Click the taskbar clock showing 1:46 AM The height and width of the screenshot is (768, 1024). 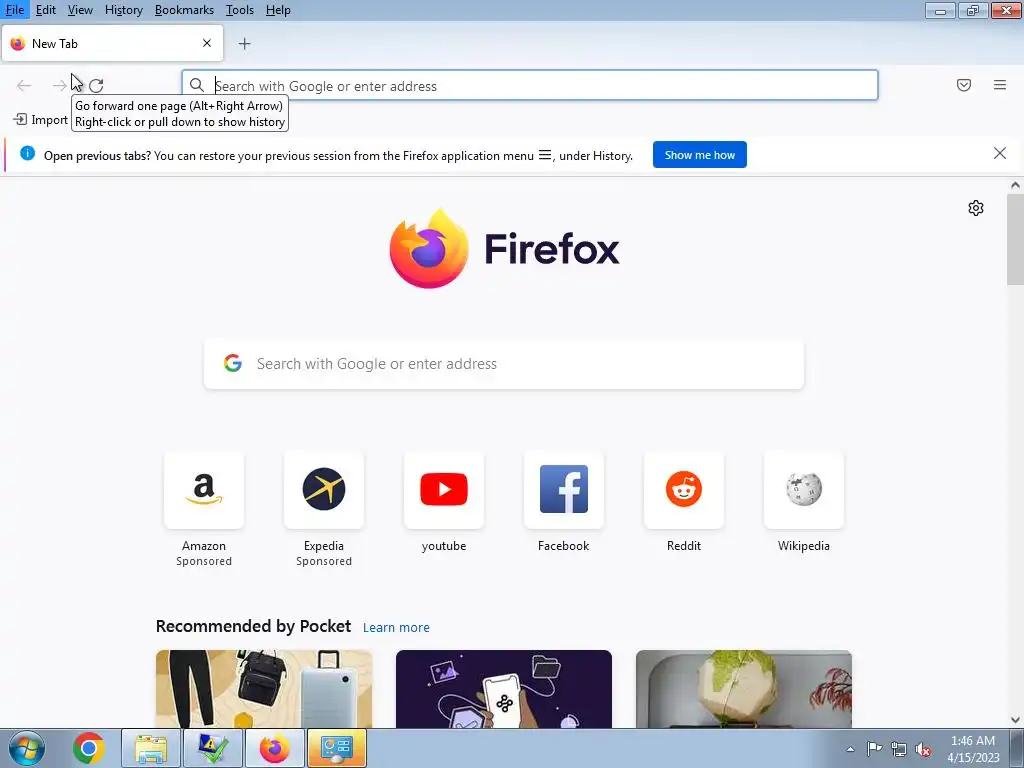click(973, 749)
